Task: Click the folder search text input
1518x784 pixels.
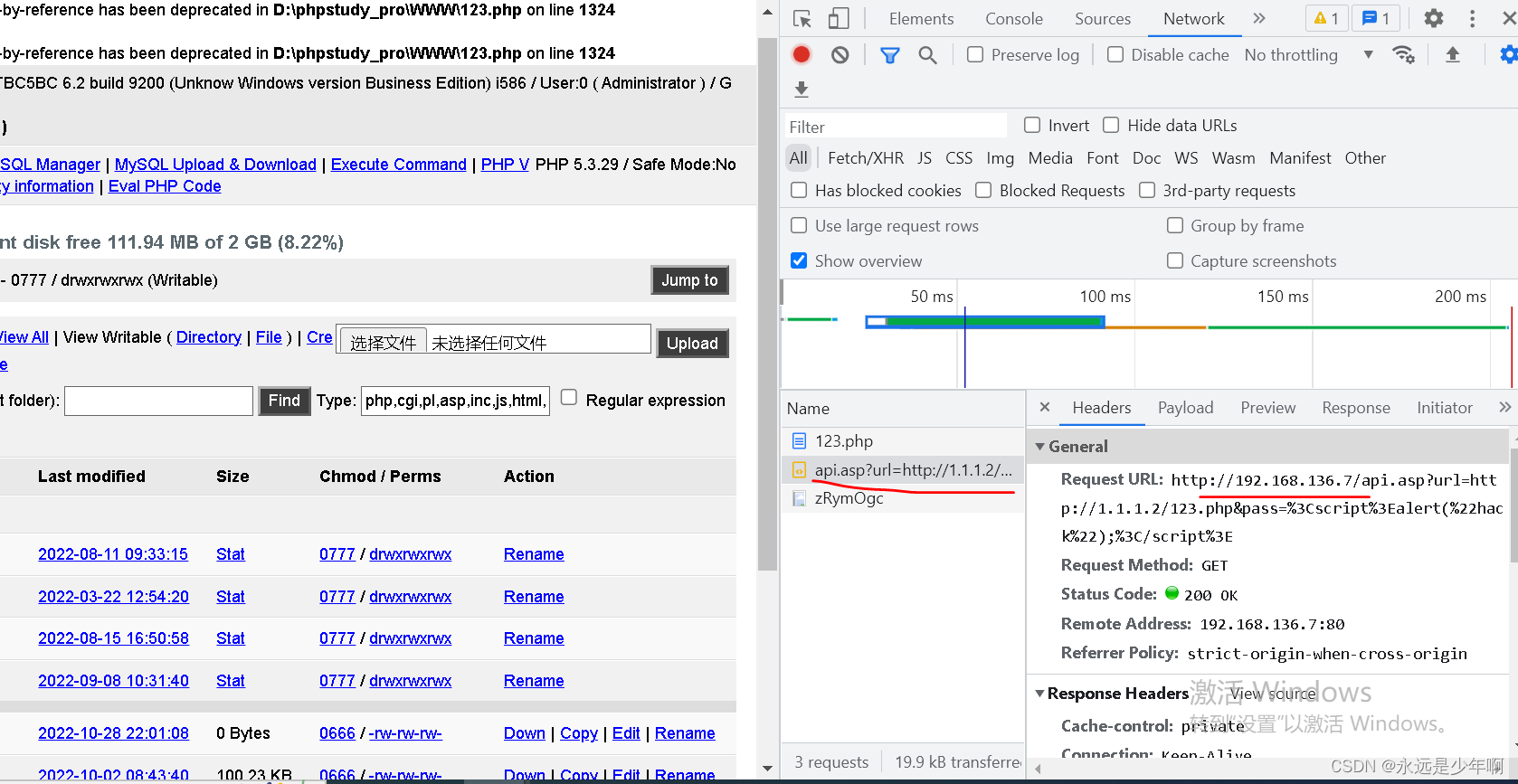Action: [x=158, y=401]
